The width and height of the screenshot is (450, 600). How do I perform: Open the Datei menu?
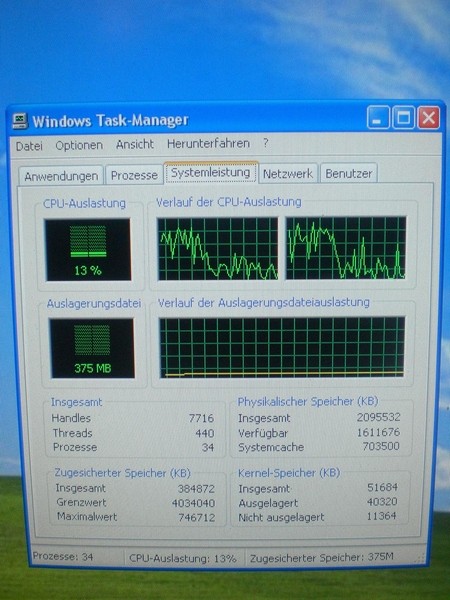pos(29,146)
